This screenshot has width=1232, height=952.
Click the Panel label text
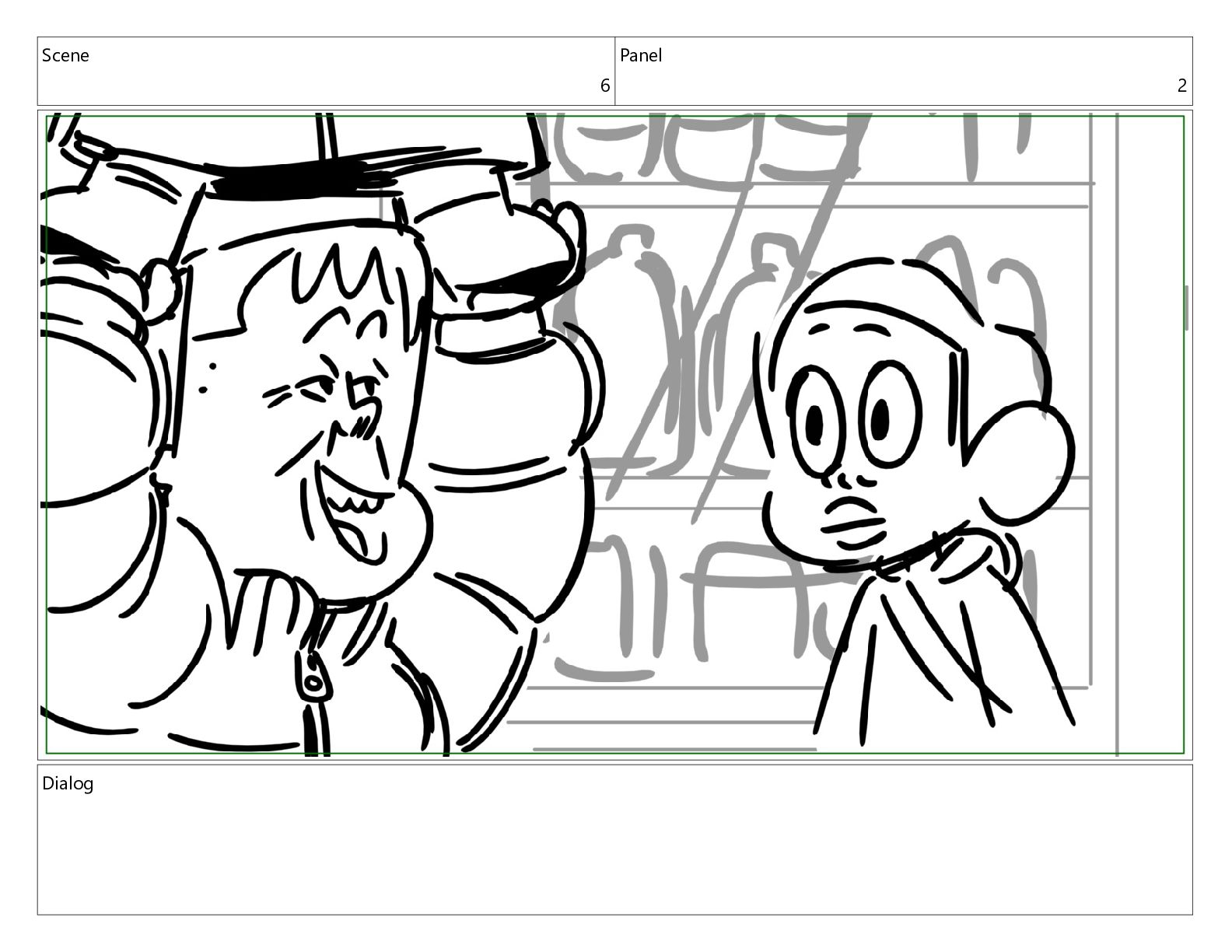pyautogui.click(x=641, y=55)
